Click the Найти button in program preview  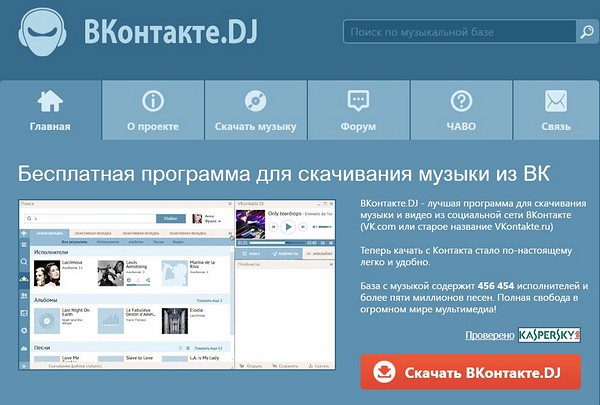tap(171, 218)
